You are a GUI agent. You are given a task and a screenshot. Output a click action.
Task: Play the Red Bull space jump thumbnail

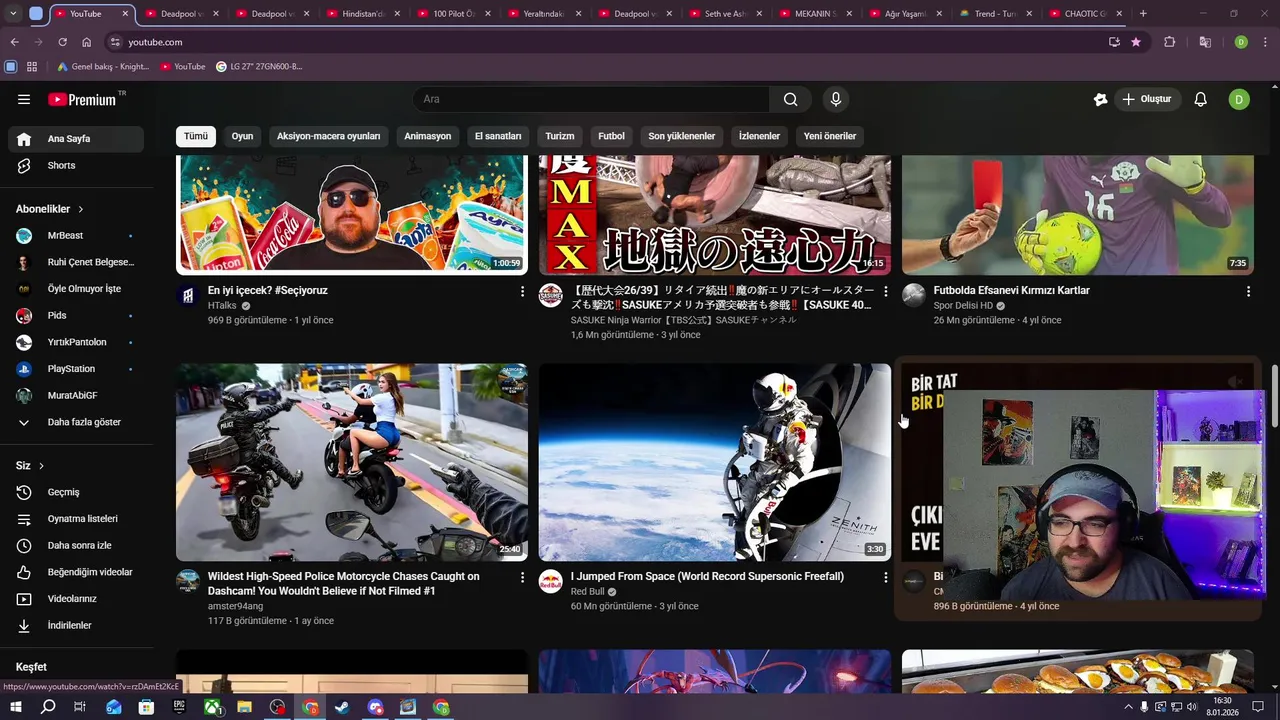click(715, 462)
